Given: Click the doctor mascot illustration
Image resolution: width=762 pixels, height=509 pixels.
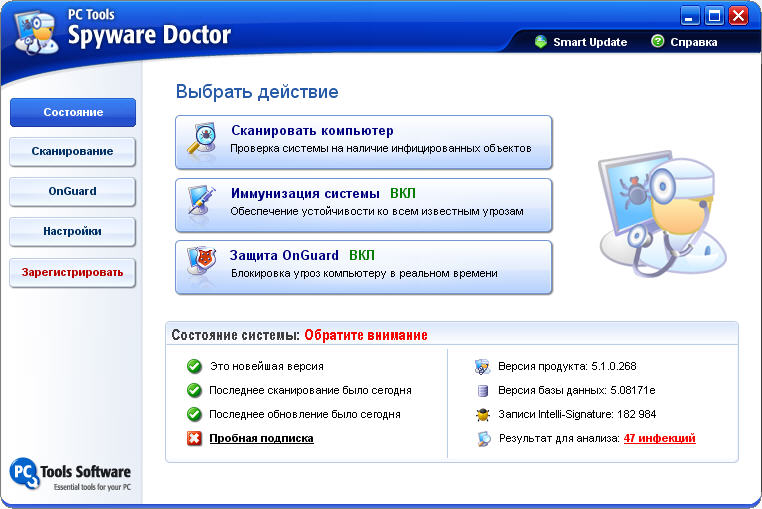Looking at the screenshot, I should [x=662, y=214].
